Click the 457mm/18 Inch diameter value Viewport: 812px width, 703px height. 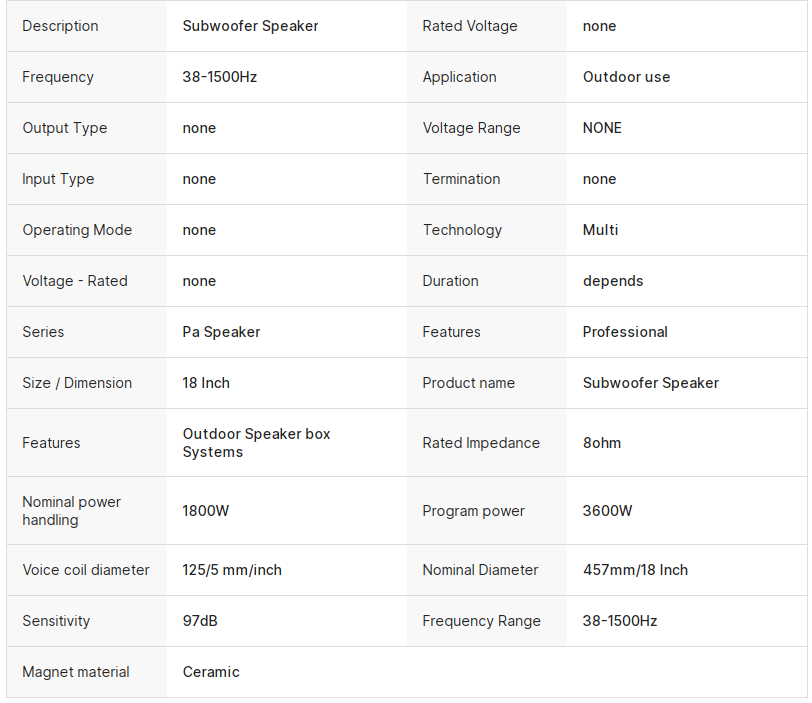635,570
